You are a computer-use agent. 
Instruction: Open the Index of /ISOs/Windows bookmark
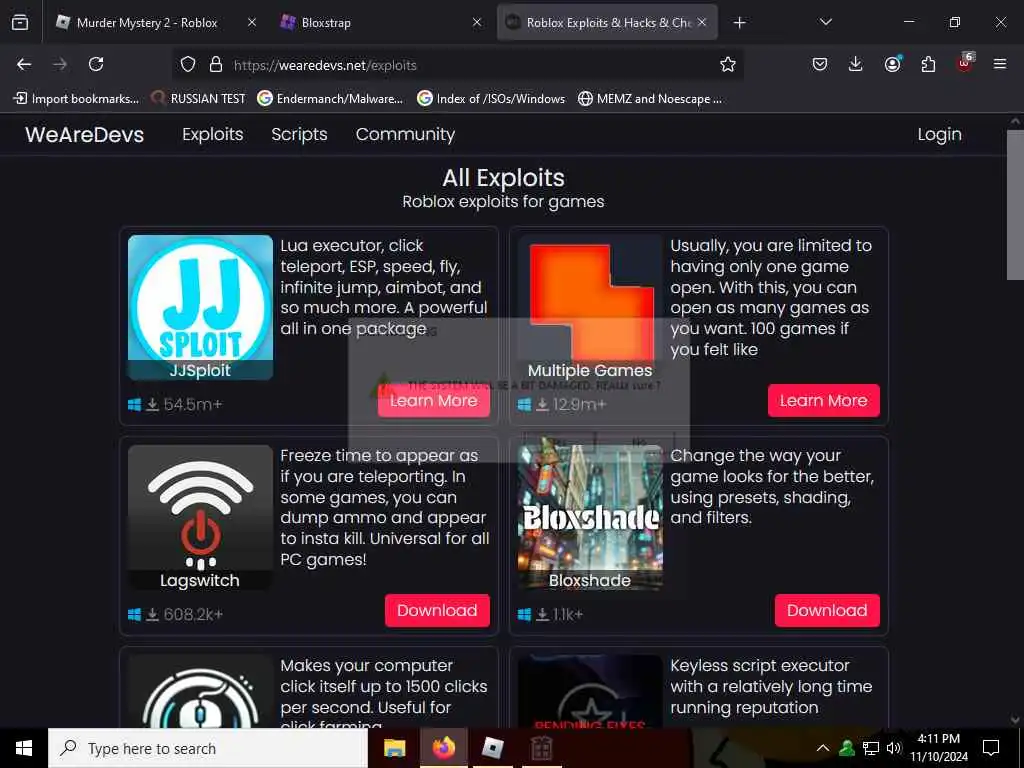coord(491,99)
